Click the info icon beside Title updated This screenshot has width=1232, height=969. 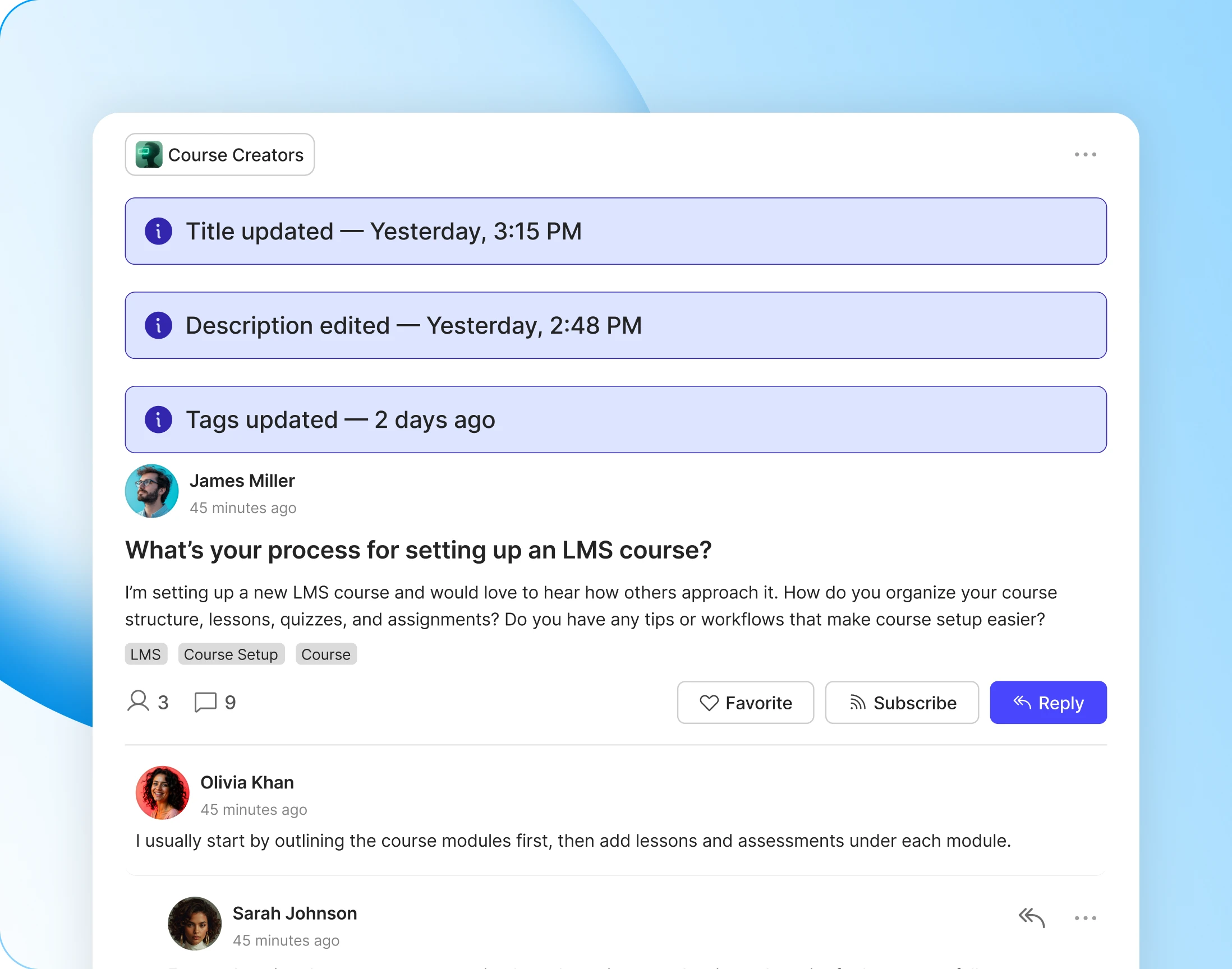click(x=158, y=231)
